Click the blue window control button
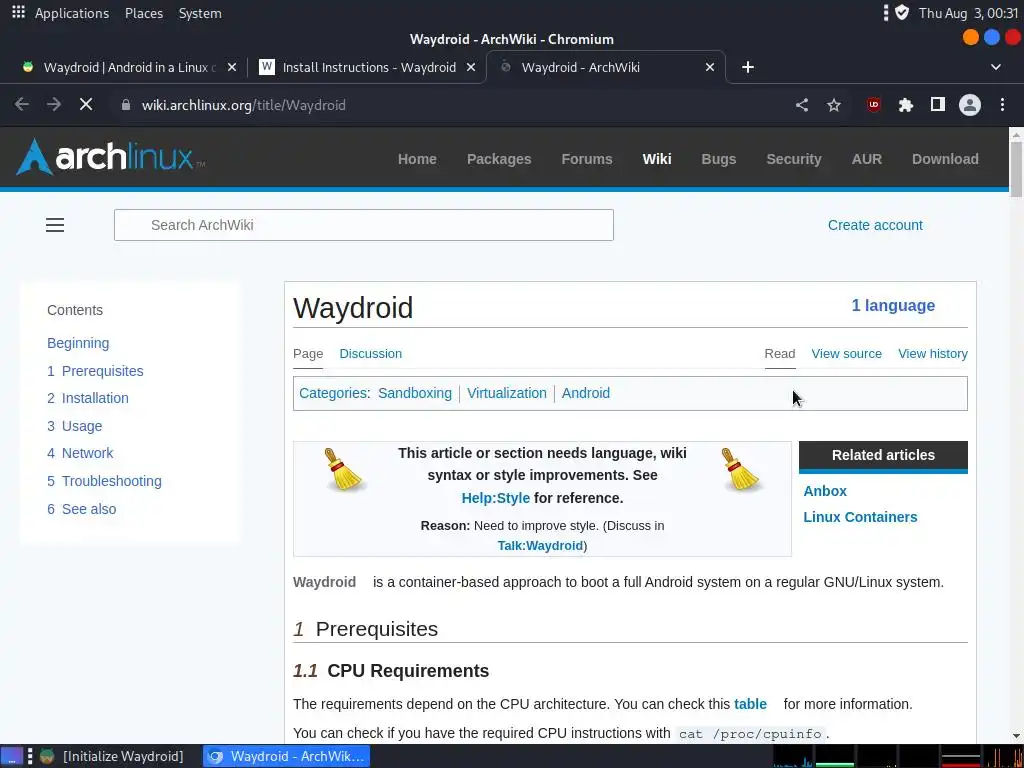This screenshot has height=768, width=1024. [991, 37]
